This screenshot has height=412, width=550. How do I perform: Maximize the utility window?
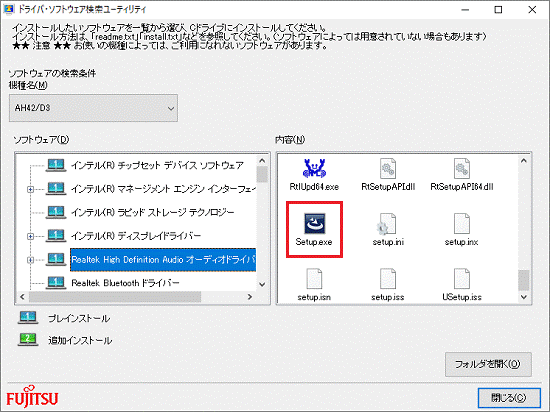(498, 9)
